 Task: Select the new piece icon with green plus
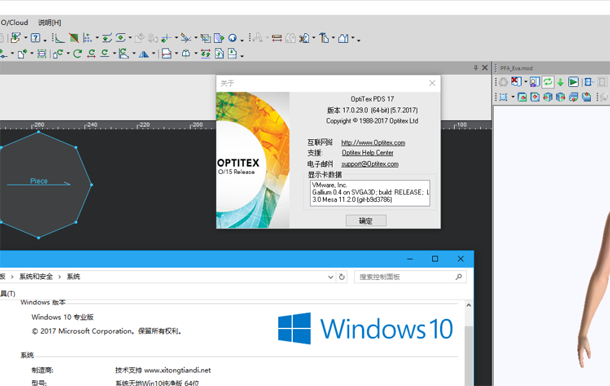click(22, 54)
